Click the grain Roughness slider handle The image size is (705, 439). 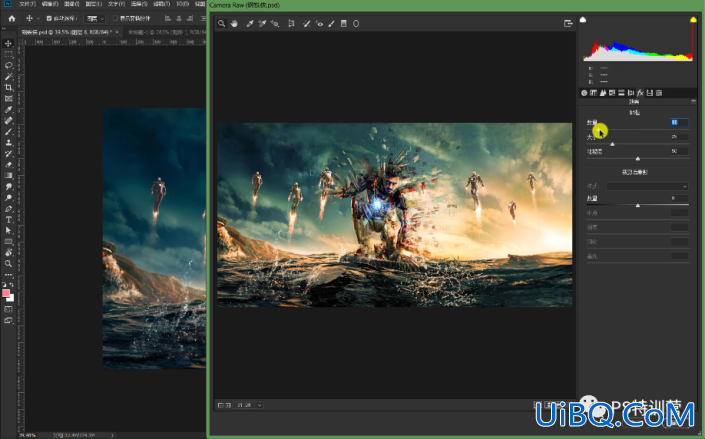[x=638, y=159]
